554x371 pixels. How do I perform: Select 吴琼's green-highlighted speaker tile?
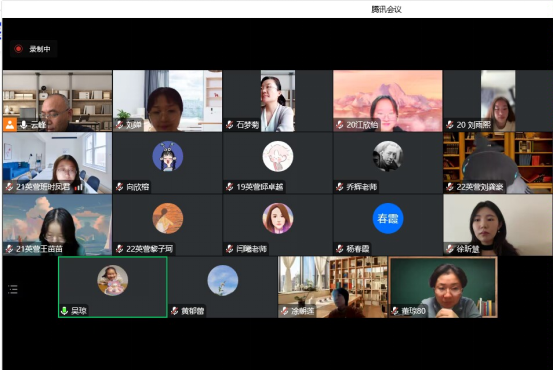[x=113, y=287]
